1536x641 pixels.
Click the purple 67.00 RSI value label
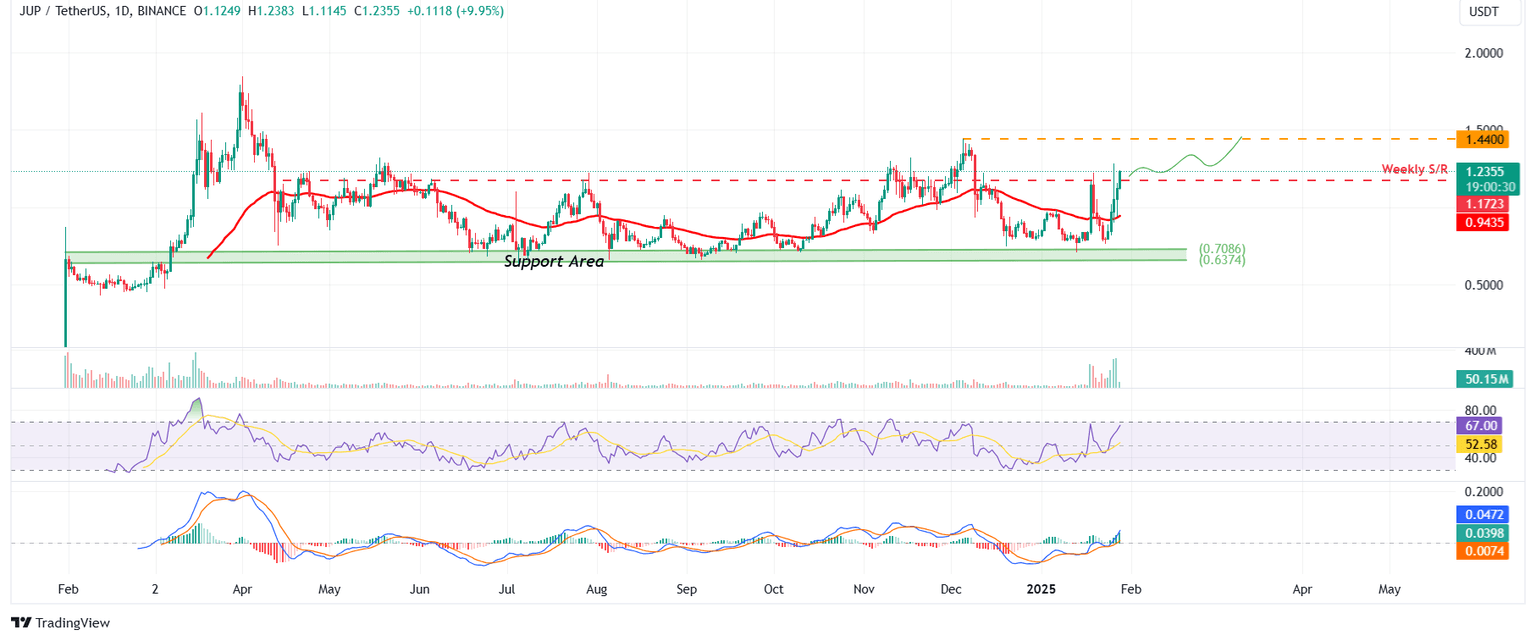coord(1484,426)
